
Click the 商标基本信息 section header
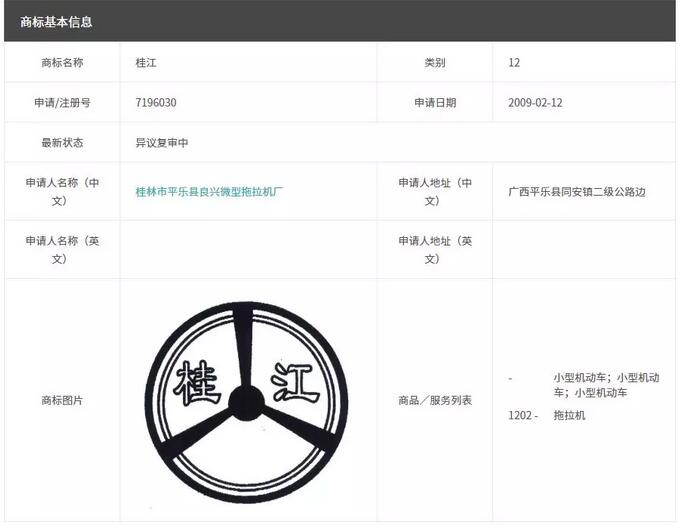(x=56, y=21)
